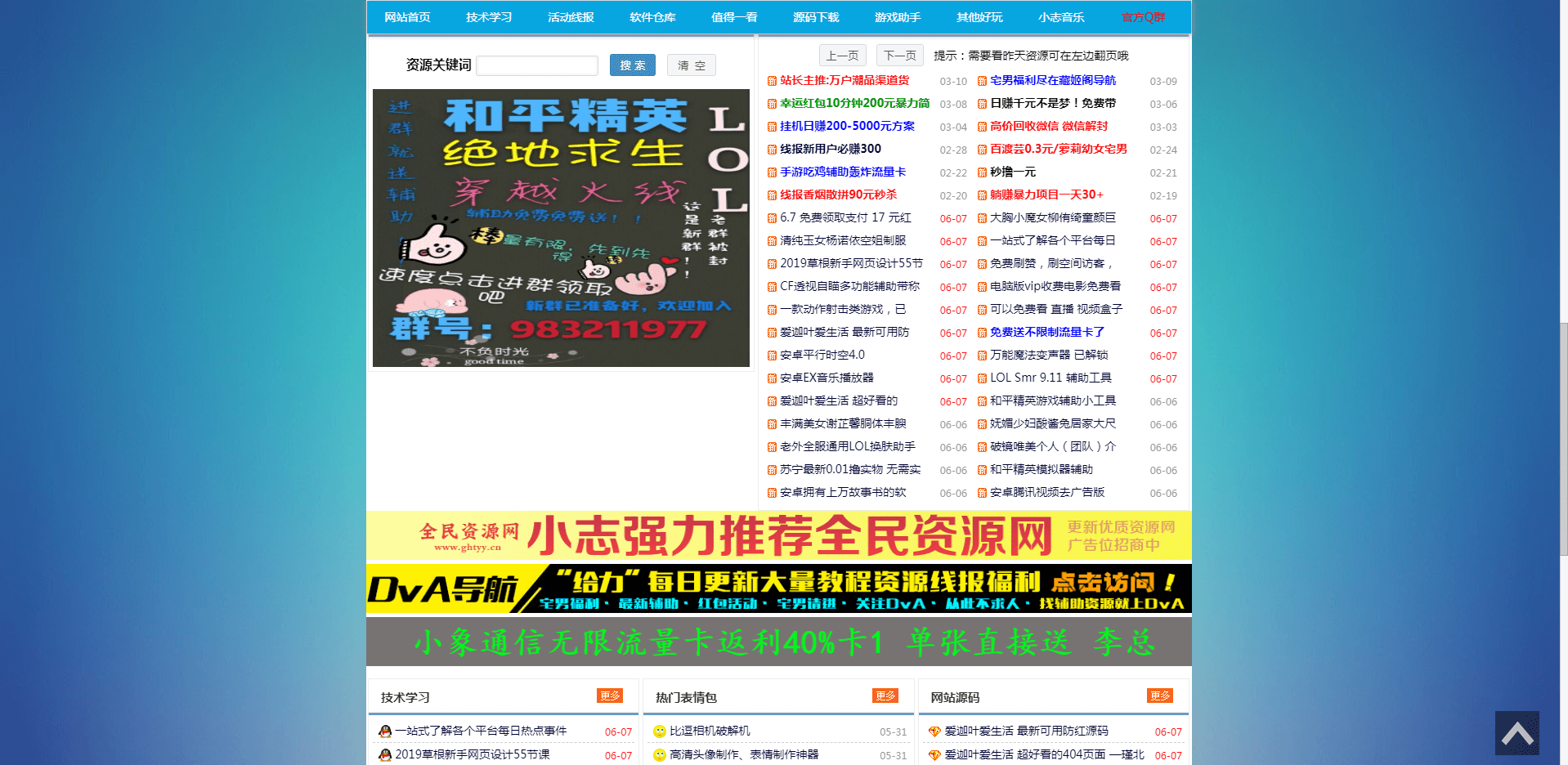1568x765 pixels.
Task: Click the smiley icon next to 比逗相机破解机
Action: [x=658, y=731]
